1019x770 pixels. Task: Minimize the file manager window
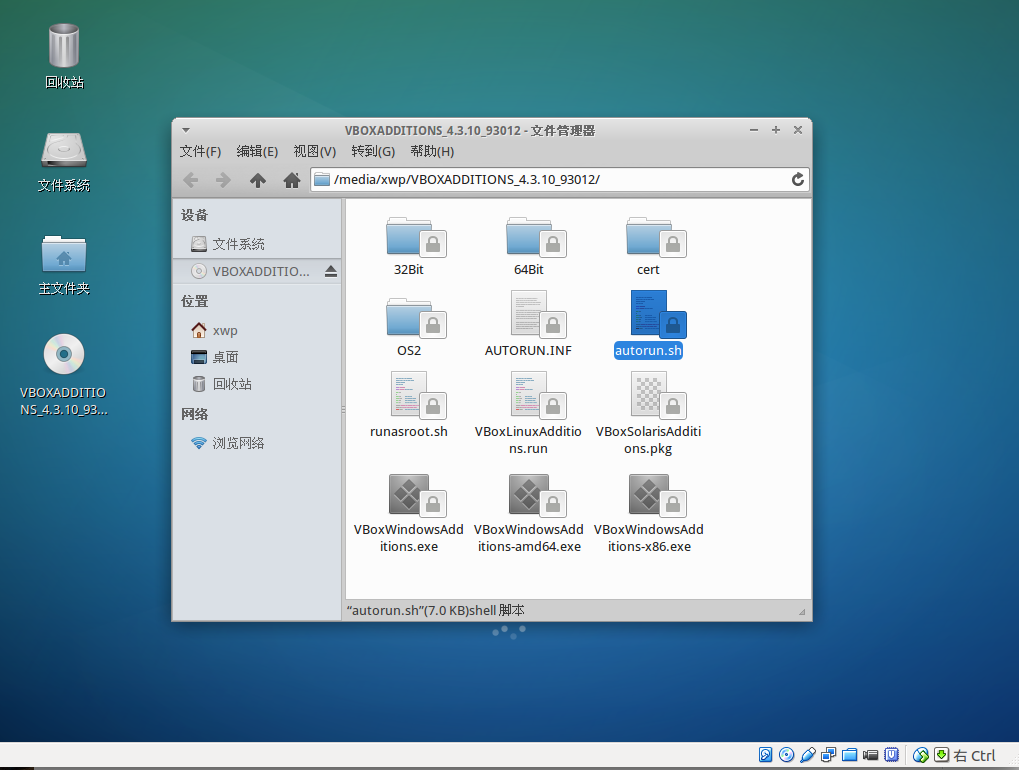754,130
